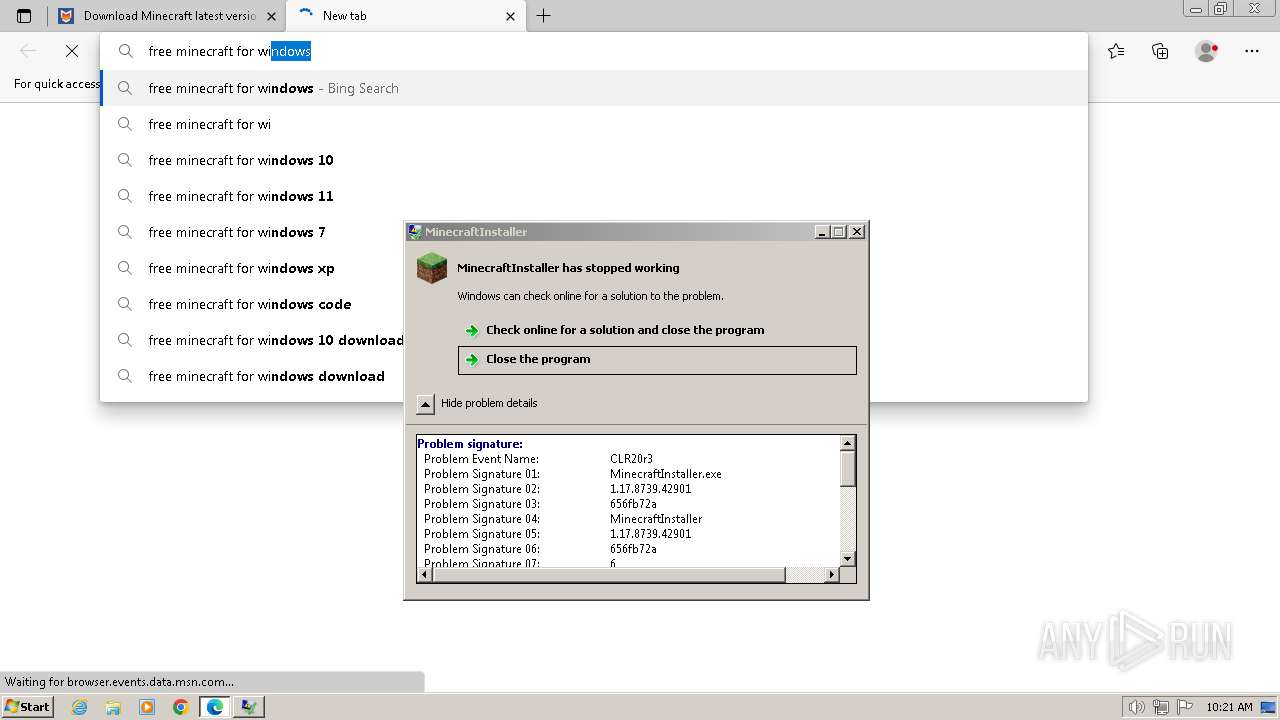Click the MinecraftInstaller title bar icon

[415, 231]
